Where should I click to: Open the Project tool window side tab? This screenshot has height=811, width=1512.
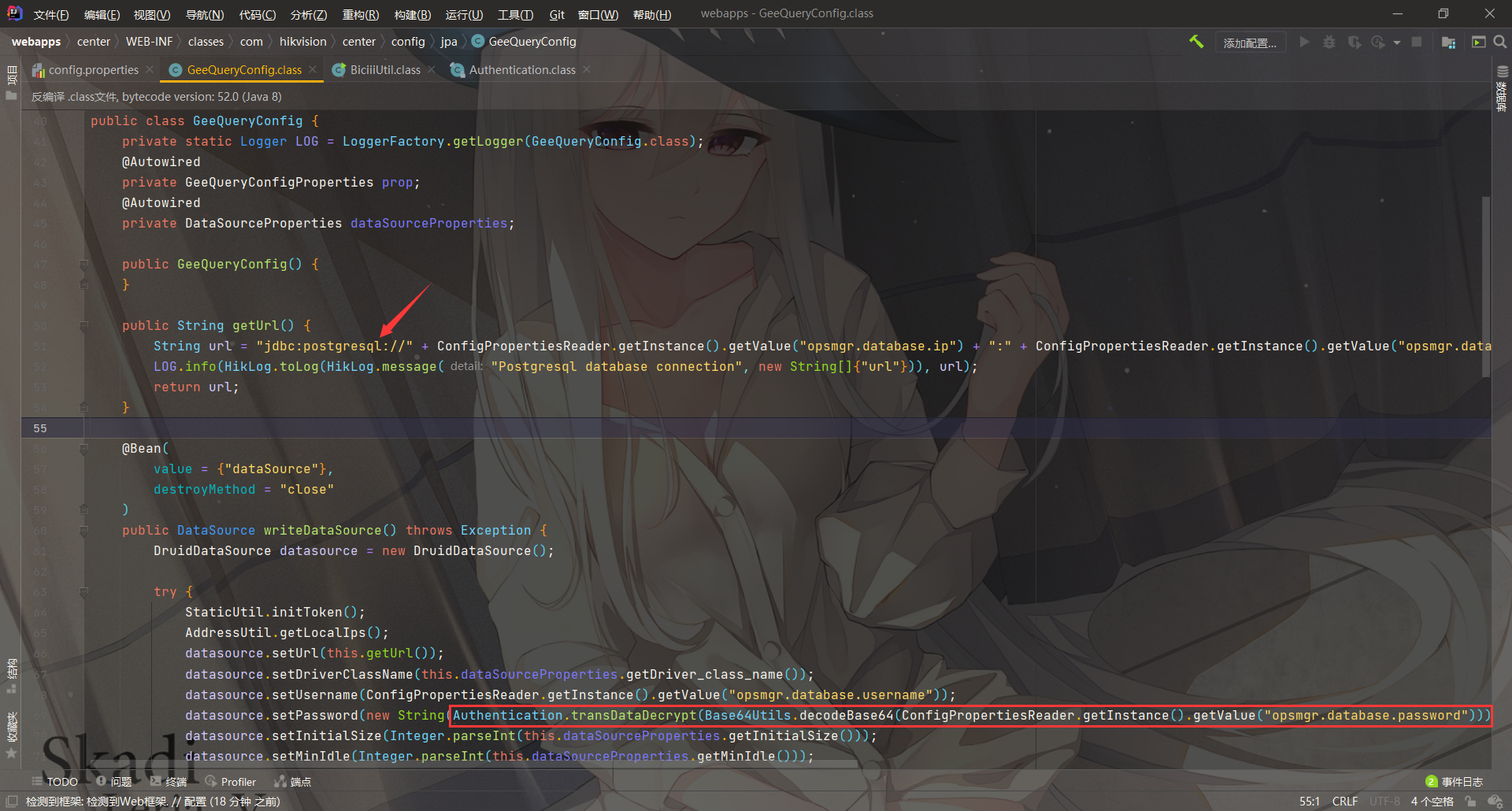pyautogui.click(x=11, y=83)
